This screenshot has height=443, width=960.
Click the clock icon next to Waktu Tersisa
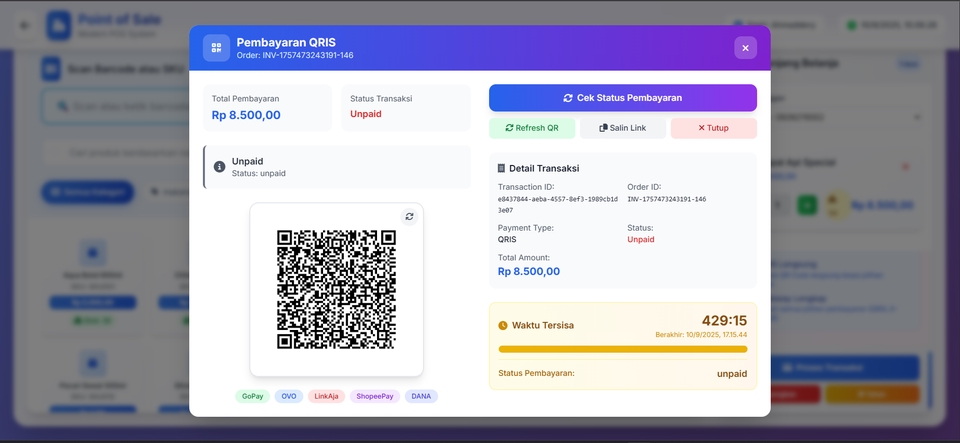coord(503,325)
